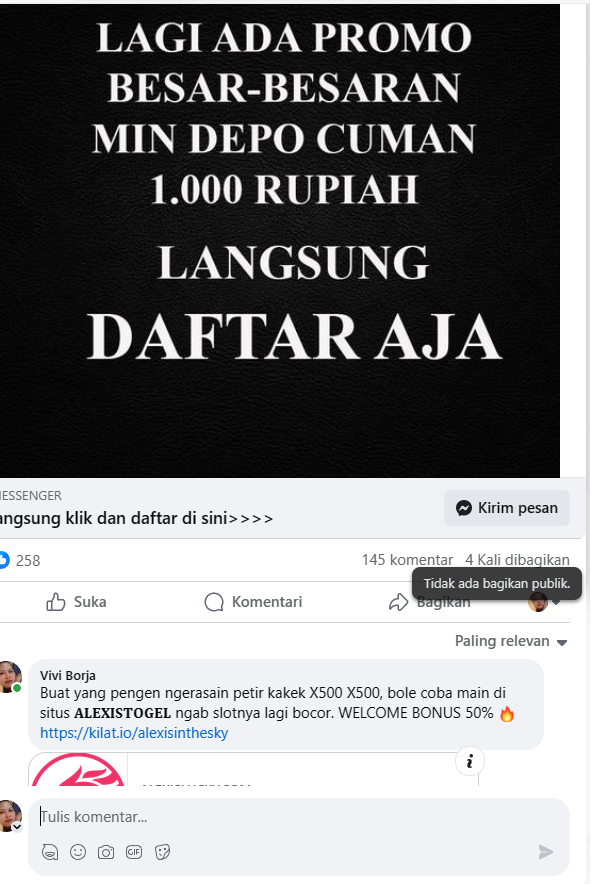Insert an emoji with the smiley icon

(78, 852)
